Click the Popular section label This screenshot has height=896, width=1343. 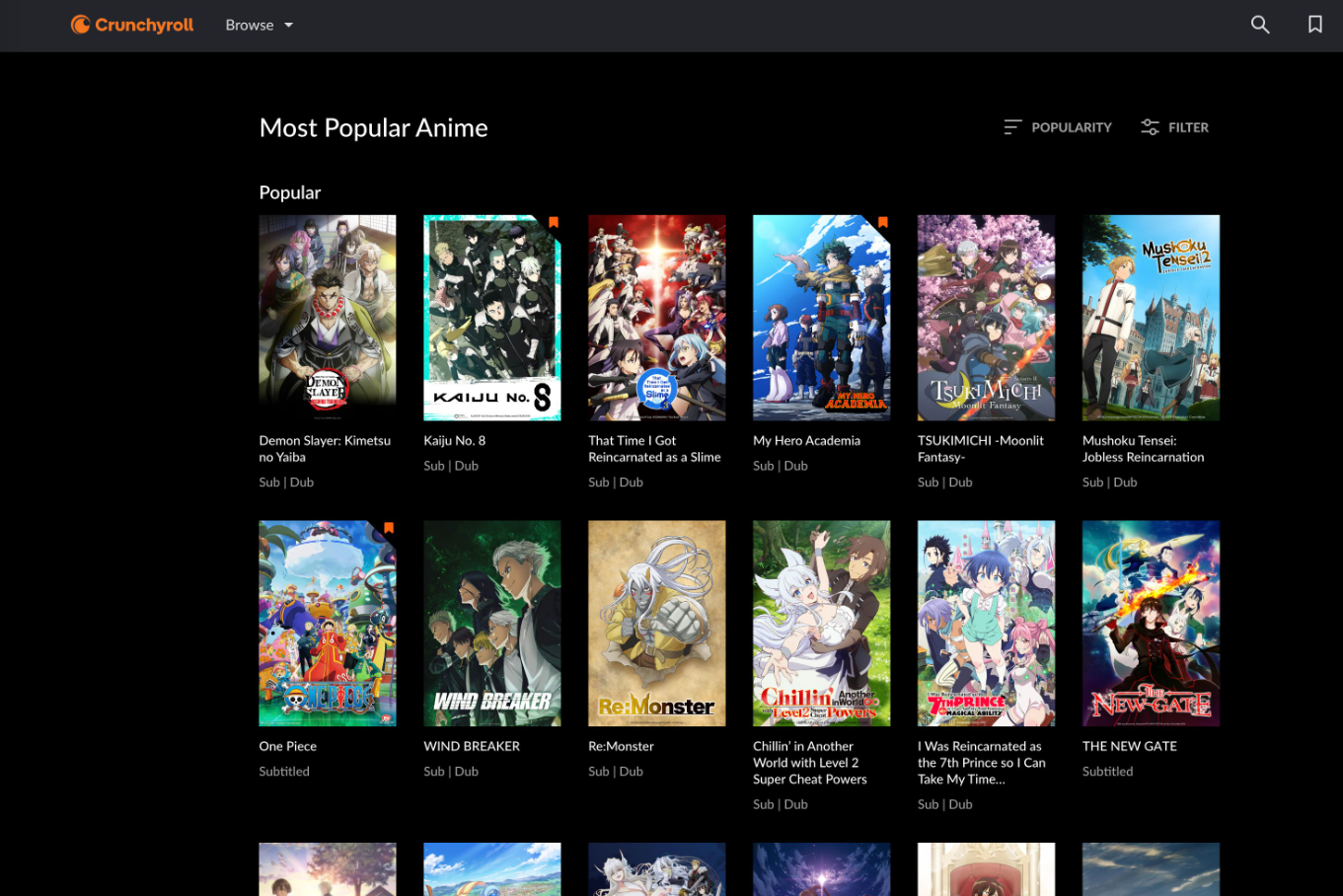click(290, 193)
